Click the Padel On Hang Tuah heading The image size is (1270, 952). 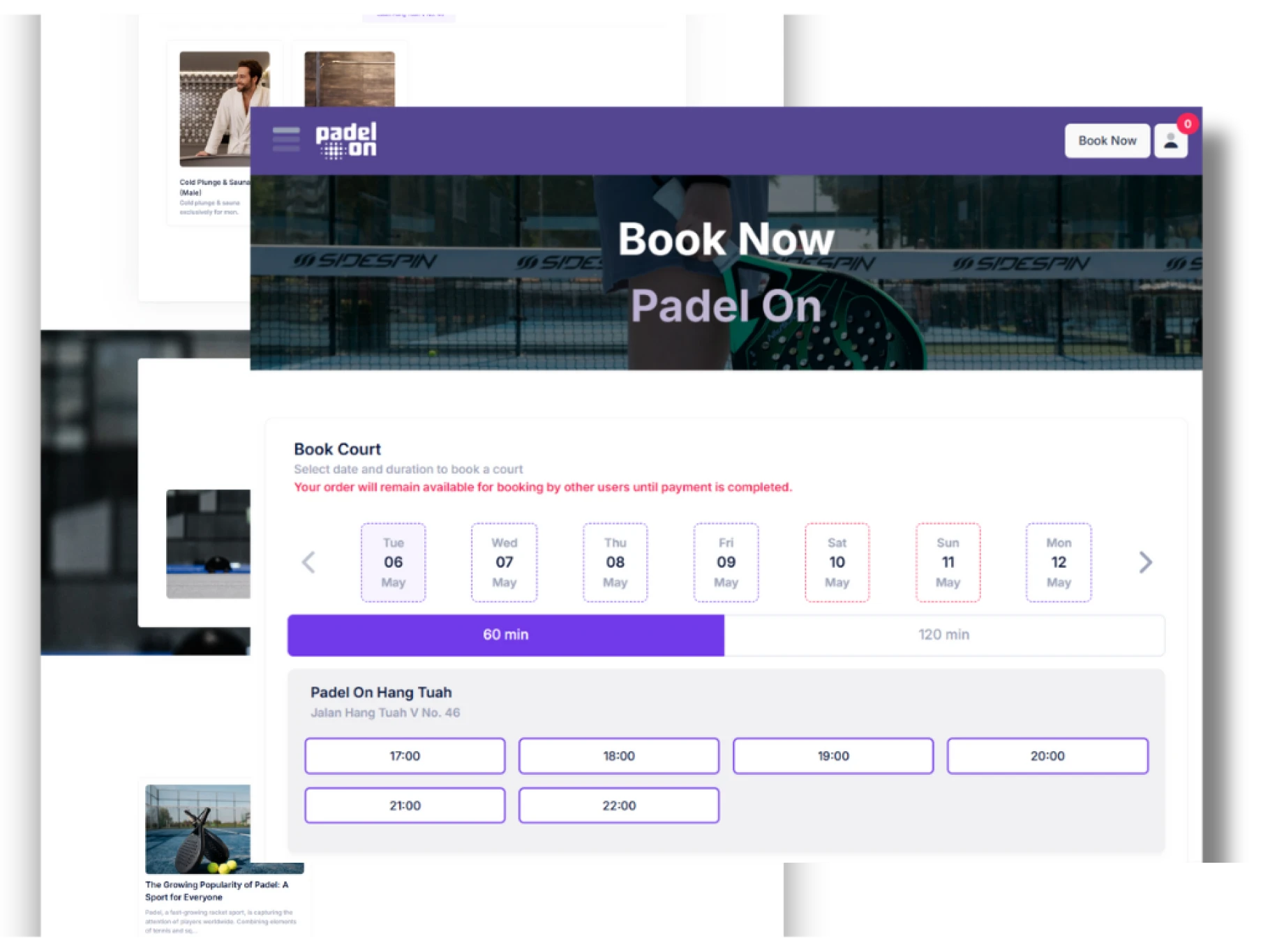point(381,693)
